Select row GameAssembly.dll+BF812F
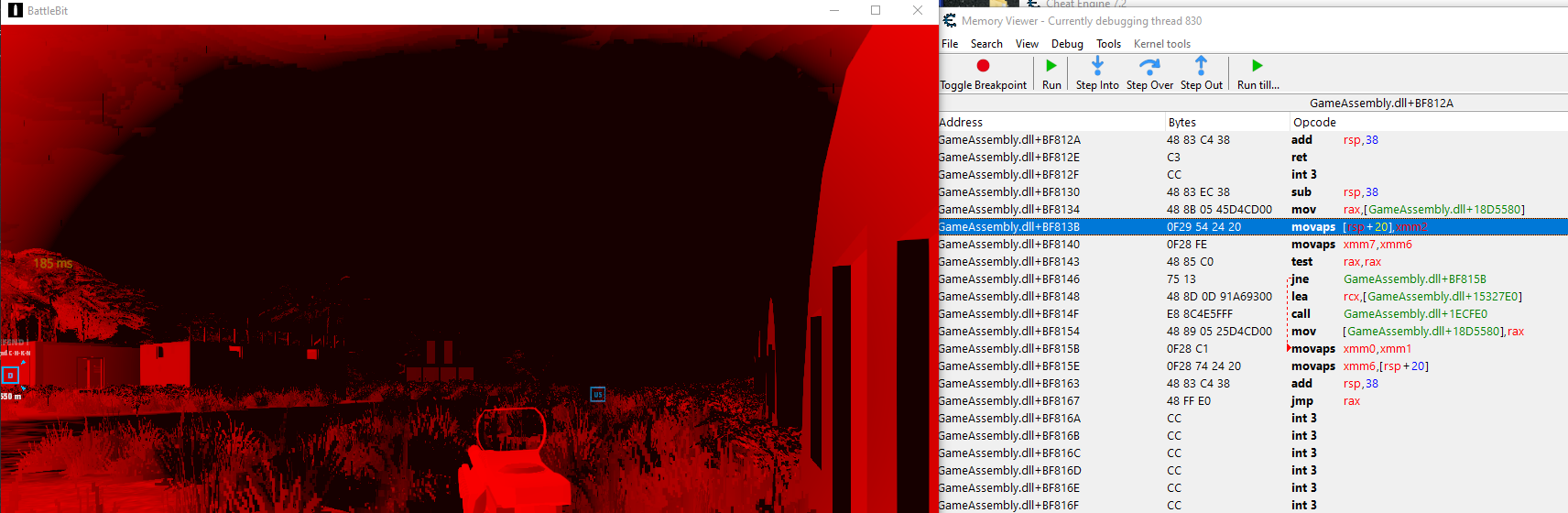The height and width of the screenshot is (513, 1568). click(x=1253, y=175)
